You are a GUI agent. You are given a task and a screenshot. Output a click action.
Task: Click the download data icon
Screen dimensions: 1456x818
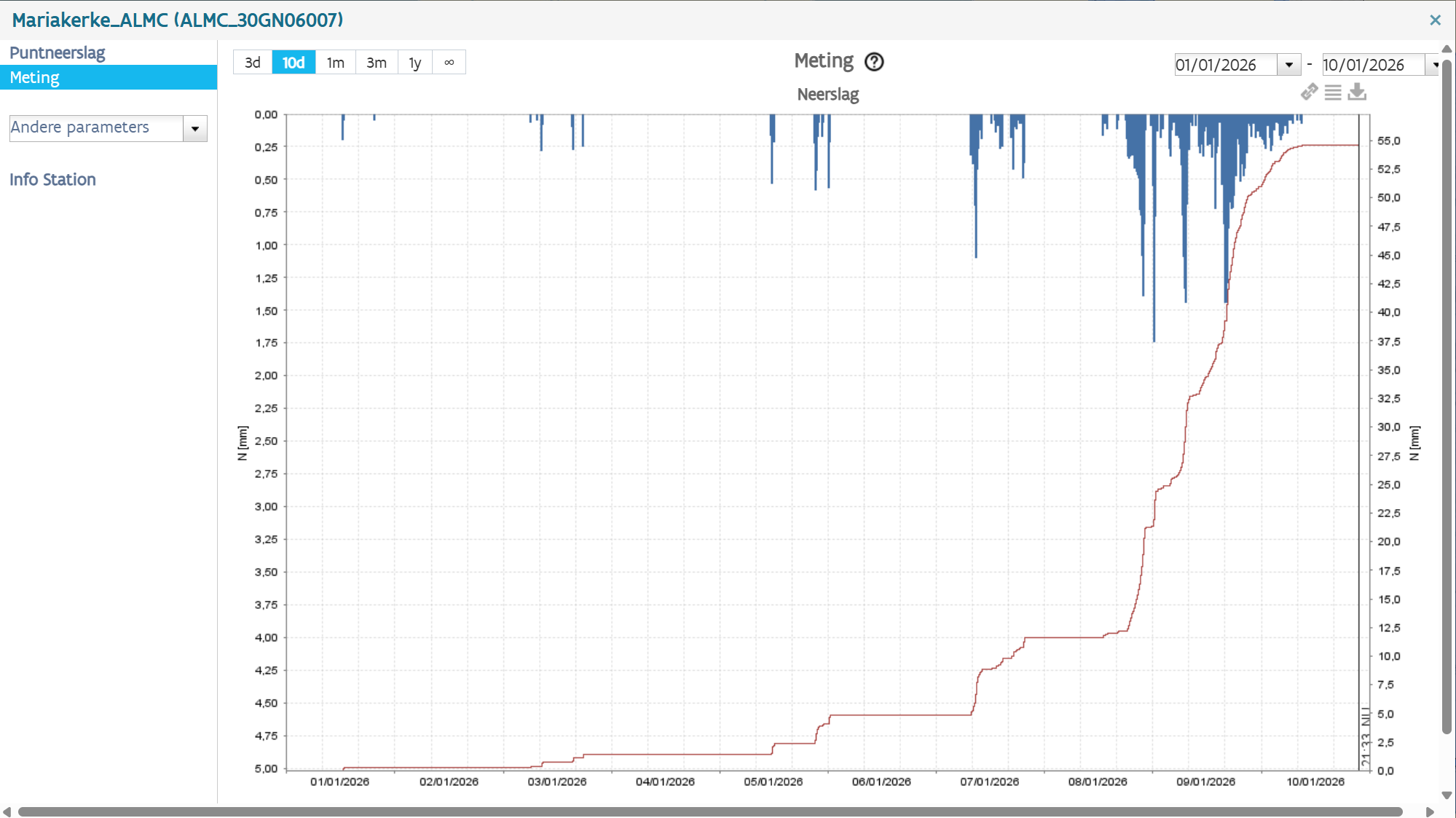pyautogui.click(x=1357, y=92)
